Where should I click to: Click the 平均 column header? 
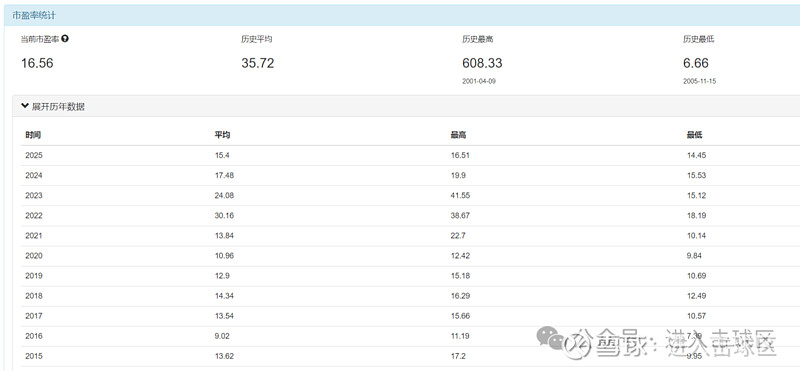coord(222,135)
